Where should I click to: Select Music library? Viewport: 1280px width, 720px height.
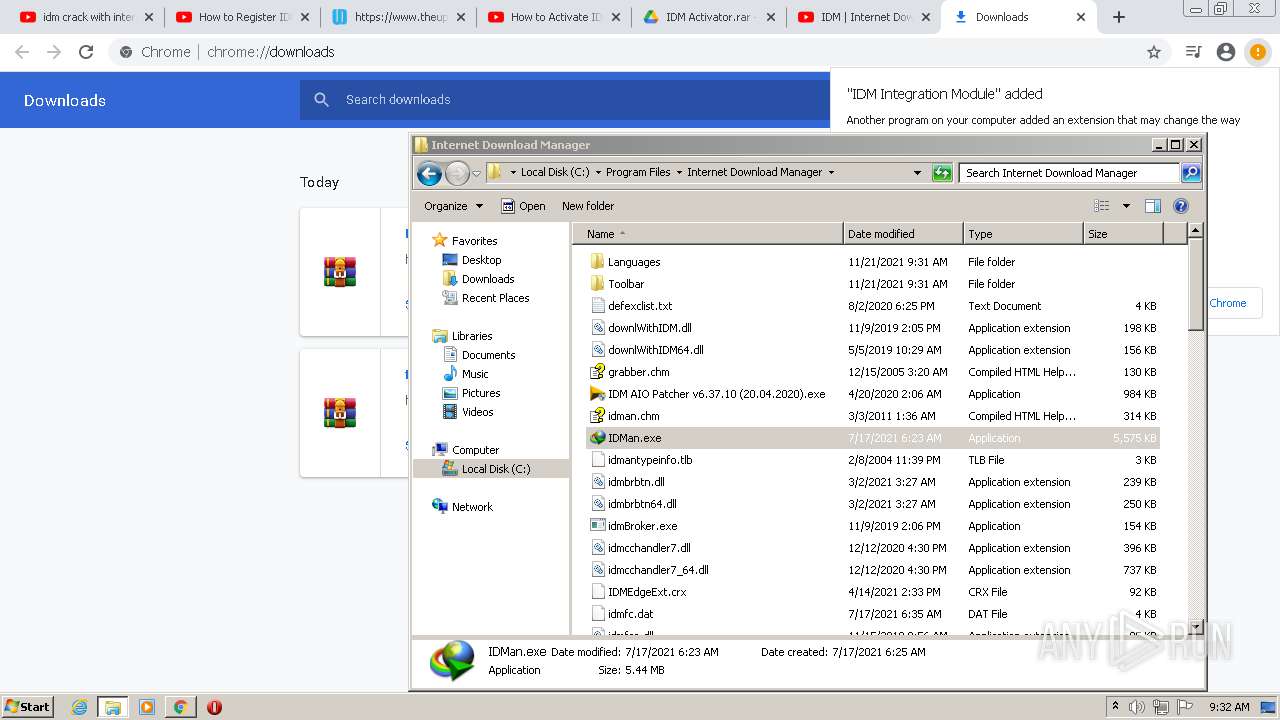(475, 374)
